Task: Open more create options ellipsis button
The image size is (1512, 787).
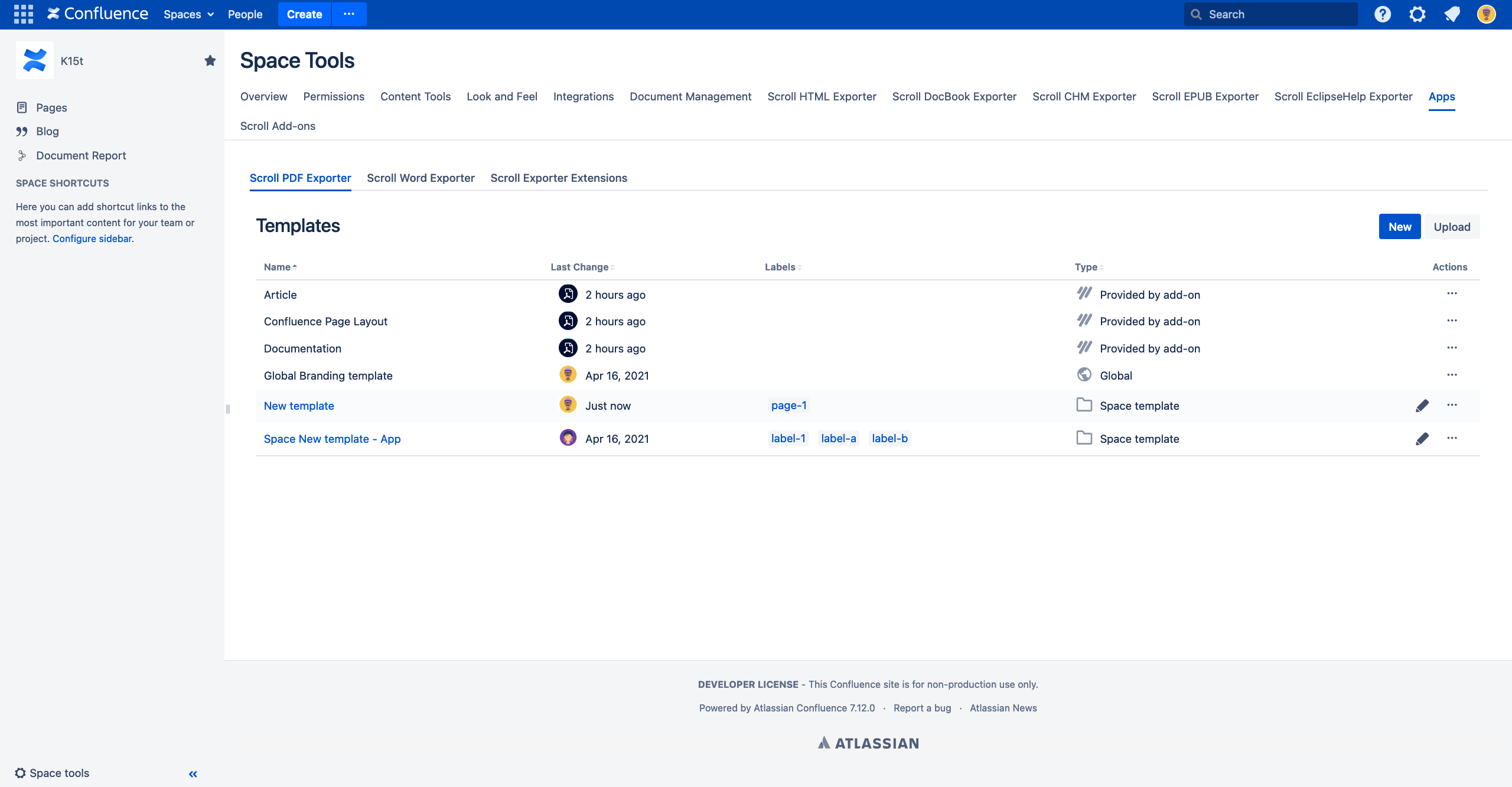Action: coord(349,14)
